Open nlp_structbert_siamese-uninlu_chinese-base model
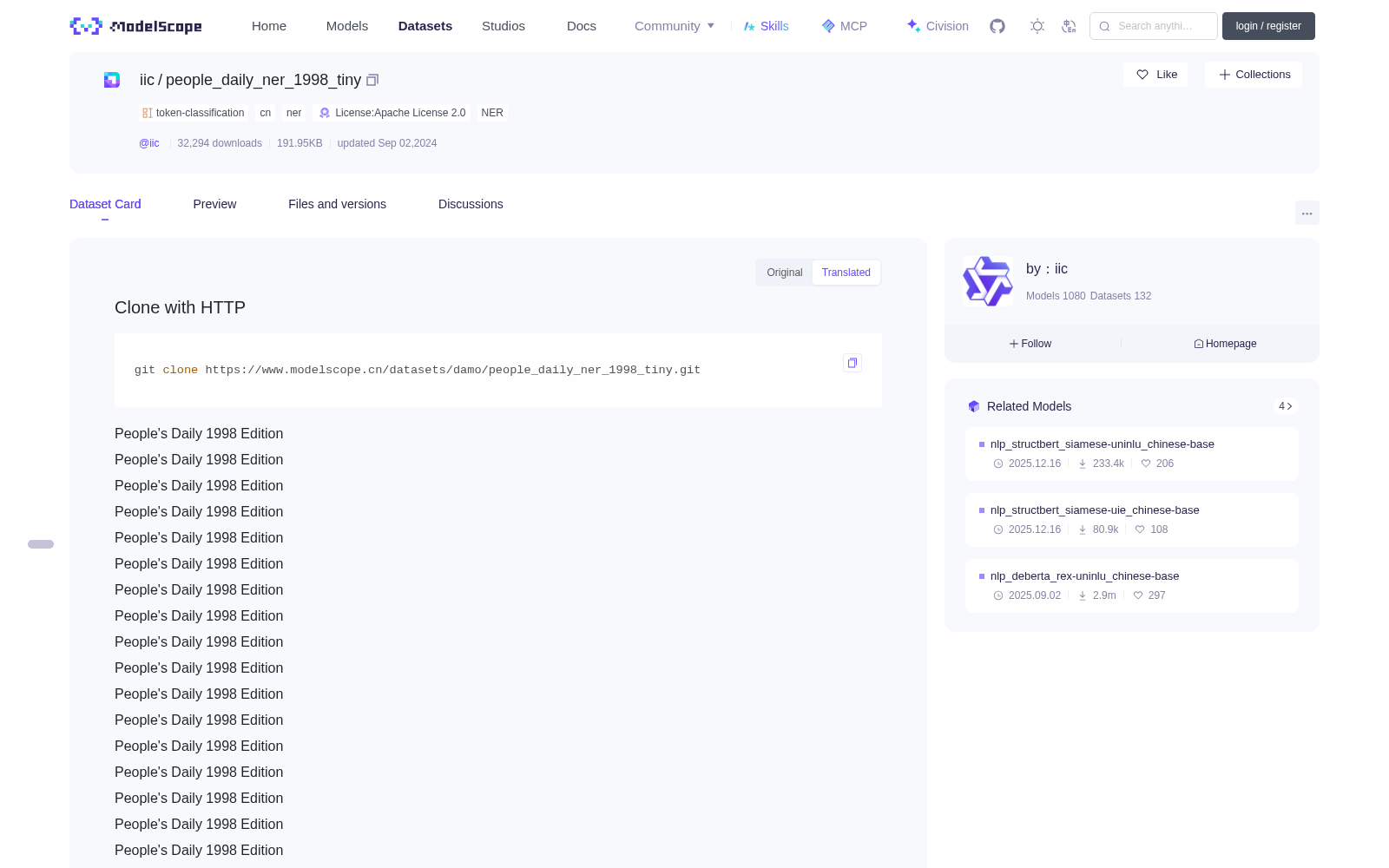1389x868 pixels. tap(1103, 444)
